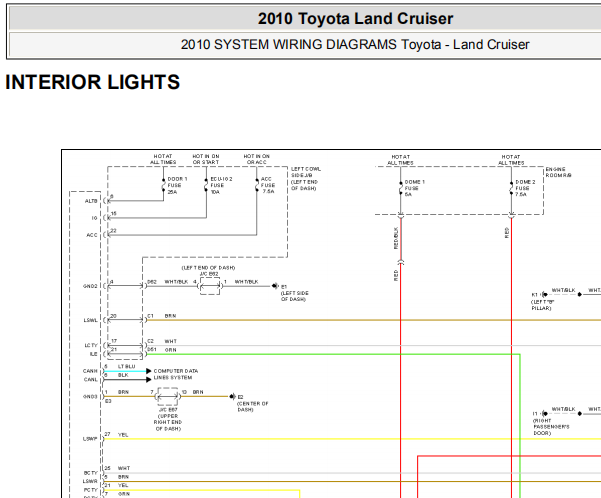Click the "2010 Toyota Land Cruiser" title
This screenshot has height=498, width=601.
pyautogui.click(x=355, y=18)
